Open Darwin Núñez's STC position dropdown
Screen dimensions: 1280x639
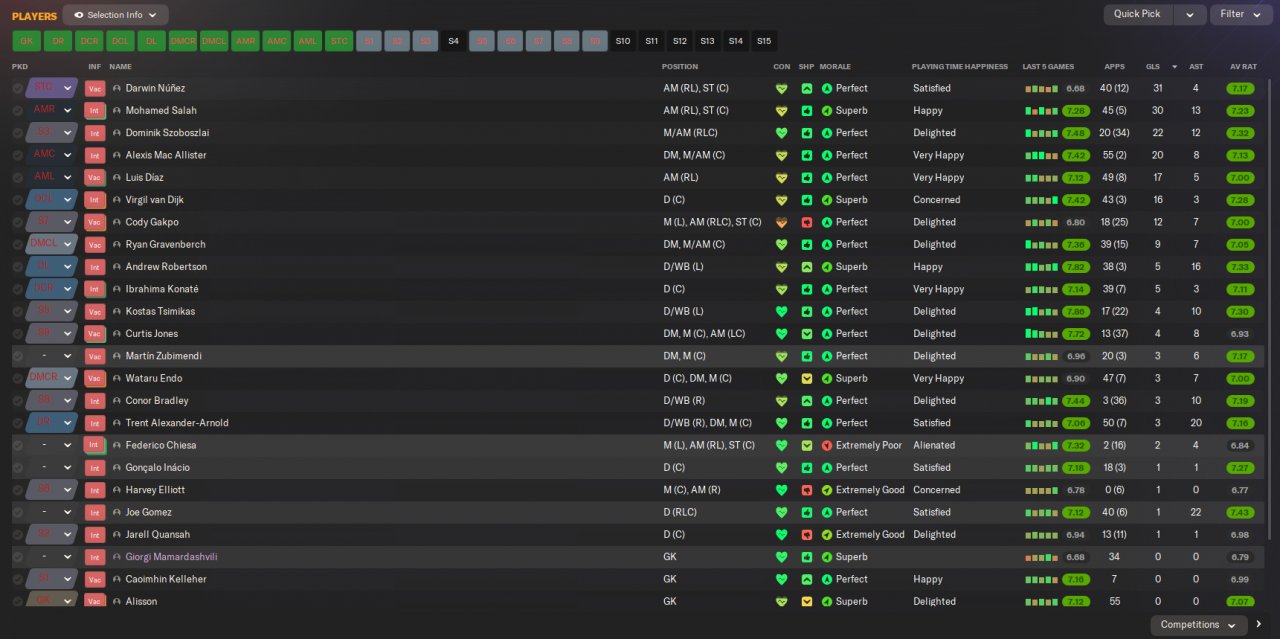(x=53, y=88)
